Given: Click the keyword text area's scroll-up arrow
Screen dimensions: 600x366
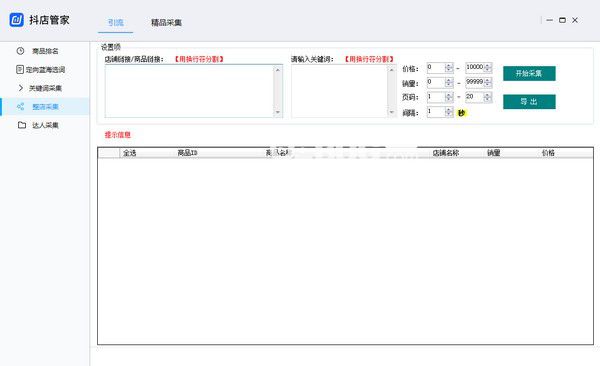Looking at the screenshot, I should click(391, 70).
